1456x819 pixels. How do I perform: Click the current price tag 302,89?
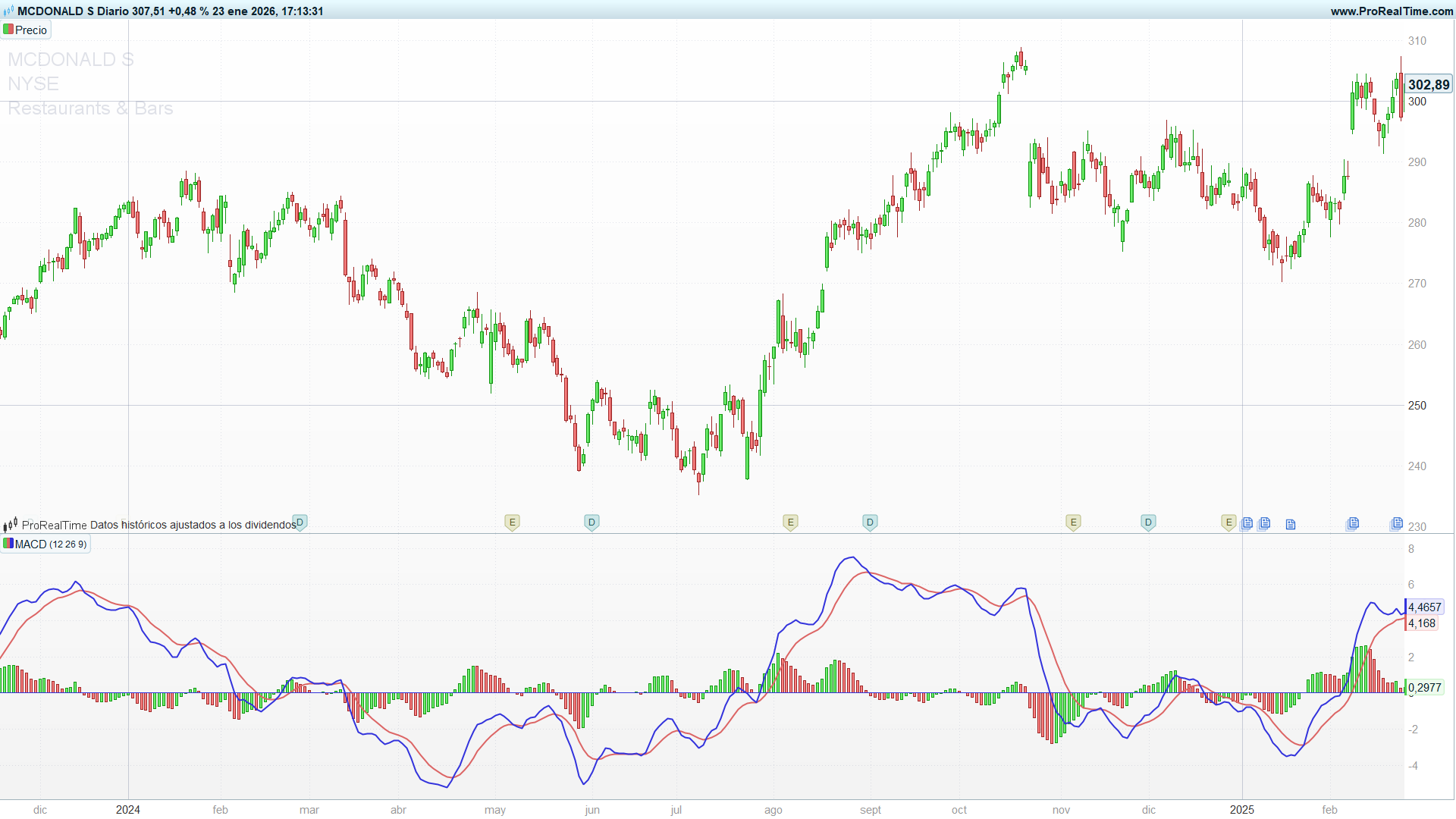tap(1429, 85)
